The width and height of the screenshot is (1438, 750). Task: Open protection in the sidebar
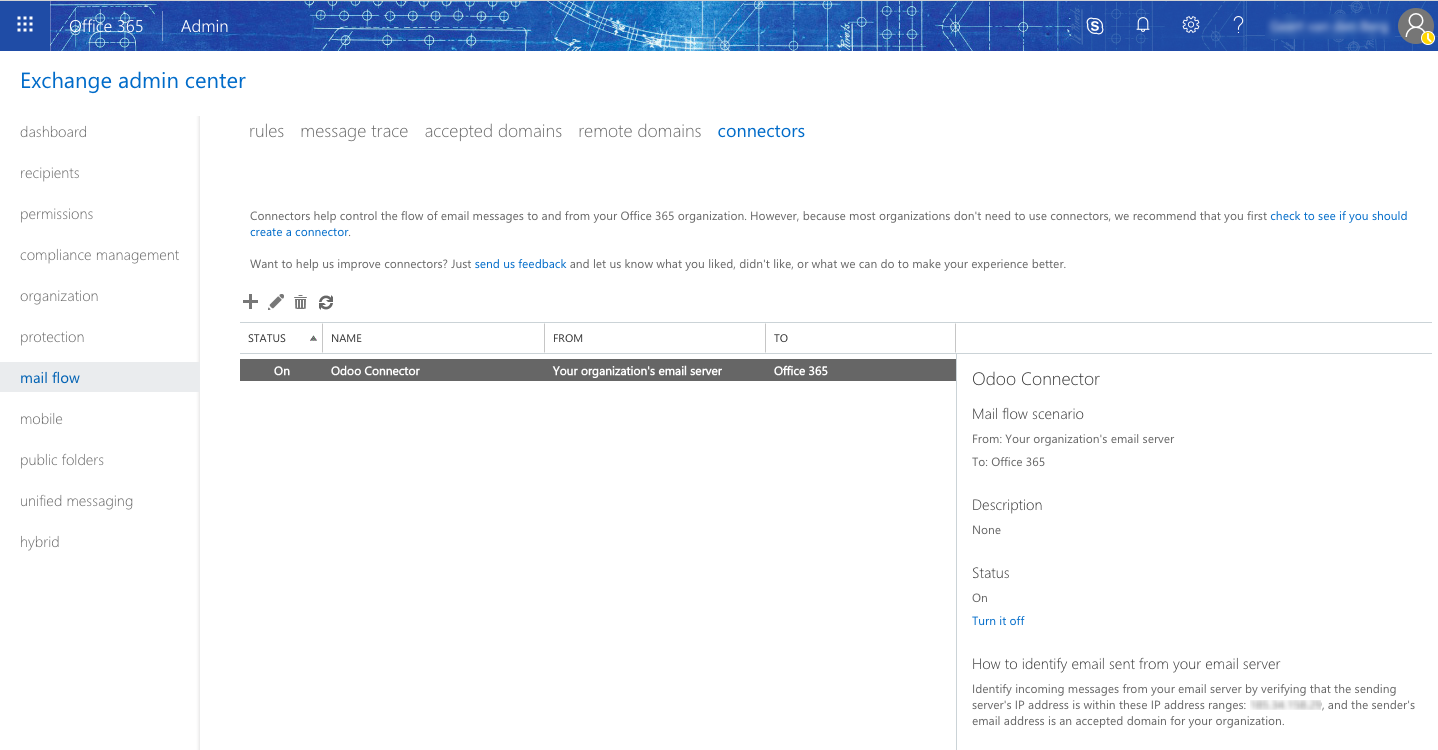(52, 337)
